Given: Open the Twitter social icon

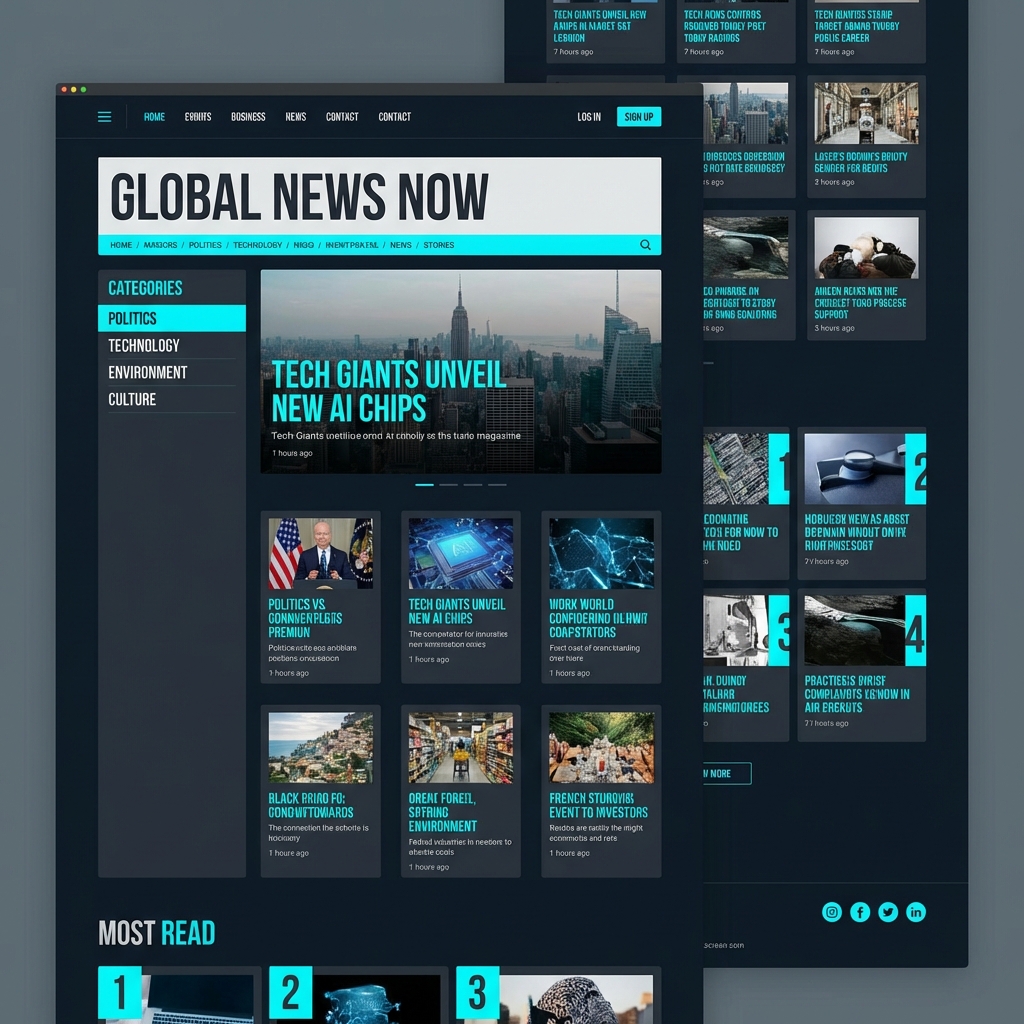Looking at the screenshot, I should 887,911.
